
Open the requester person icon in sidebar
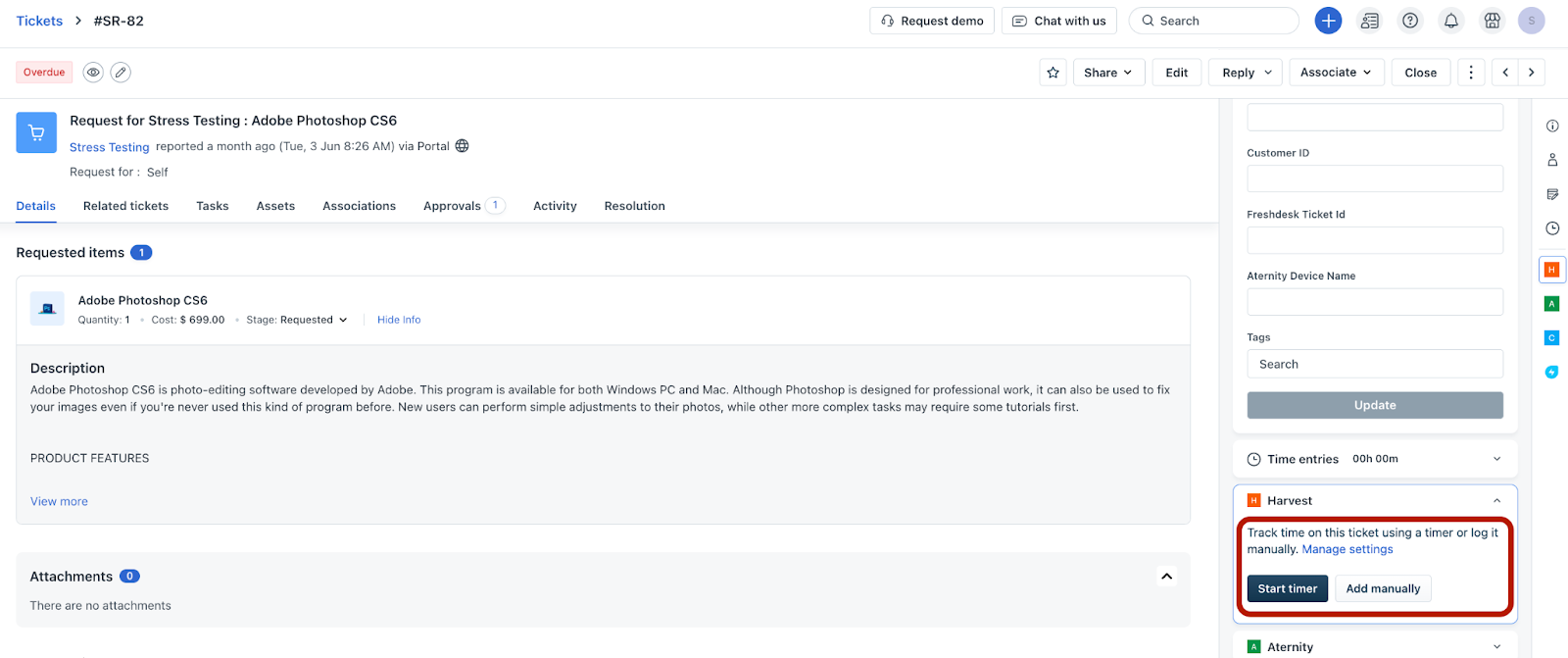pos(1552,160)
